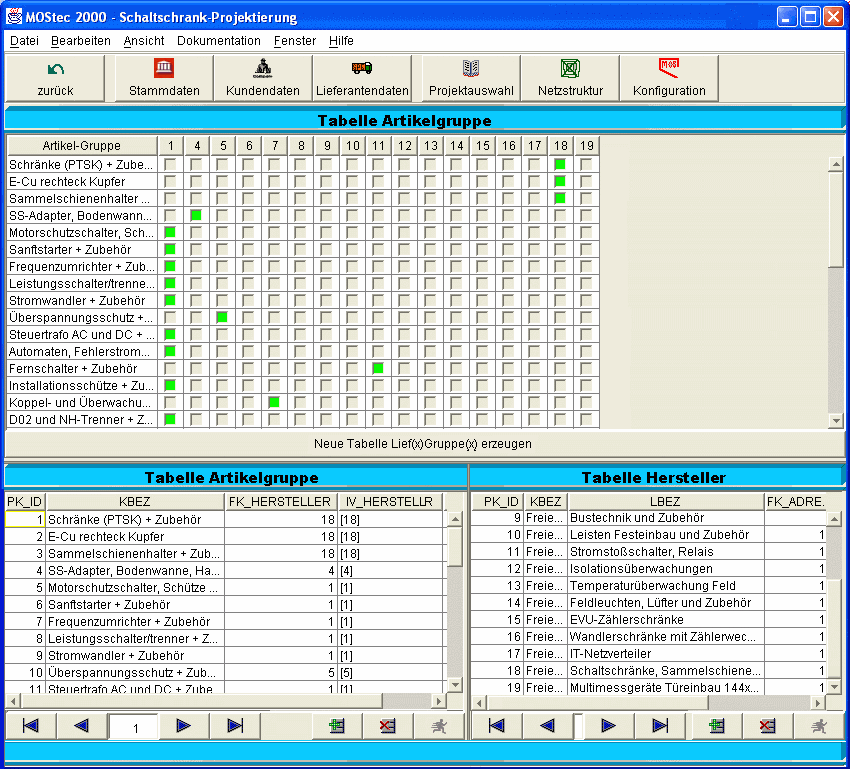Uncheck green column 11 box for Fernschalter row

tap(378, 368)
